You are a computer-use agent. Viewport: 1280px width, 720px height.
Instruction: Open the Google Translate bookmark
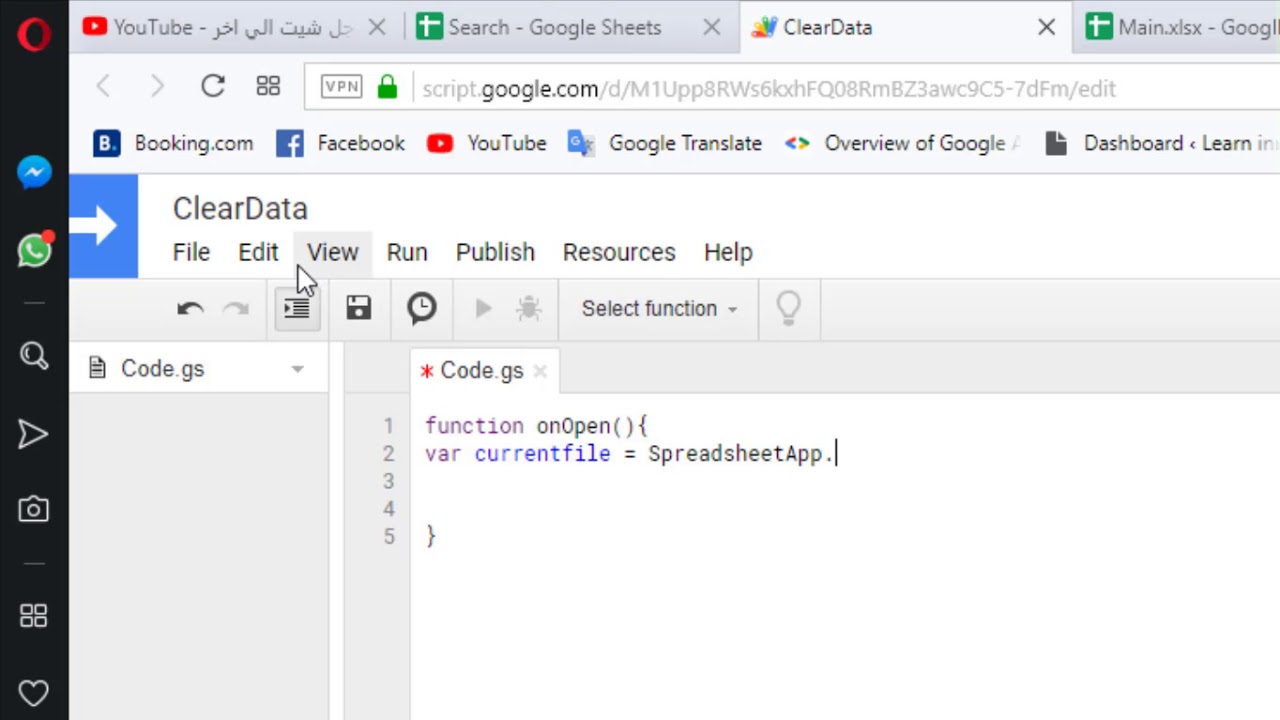pyautogui.click(x=664, y=143)
